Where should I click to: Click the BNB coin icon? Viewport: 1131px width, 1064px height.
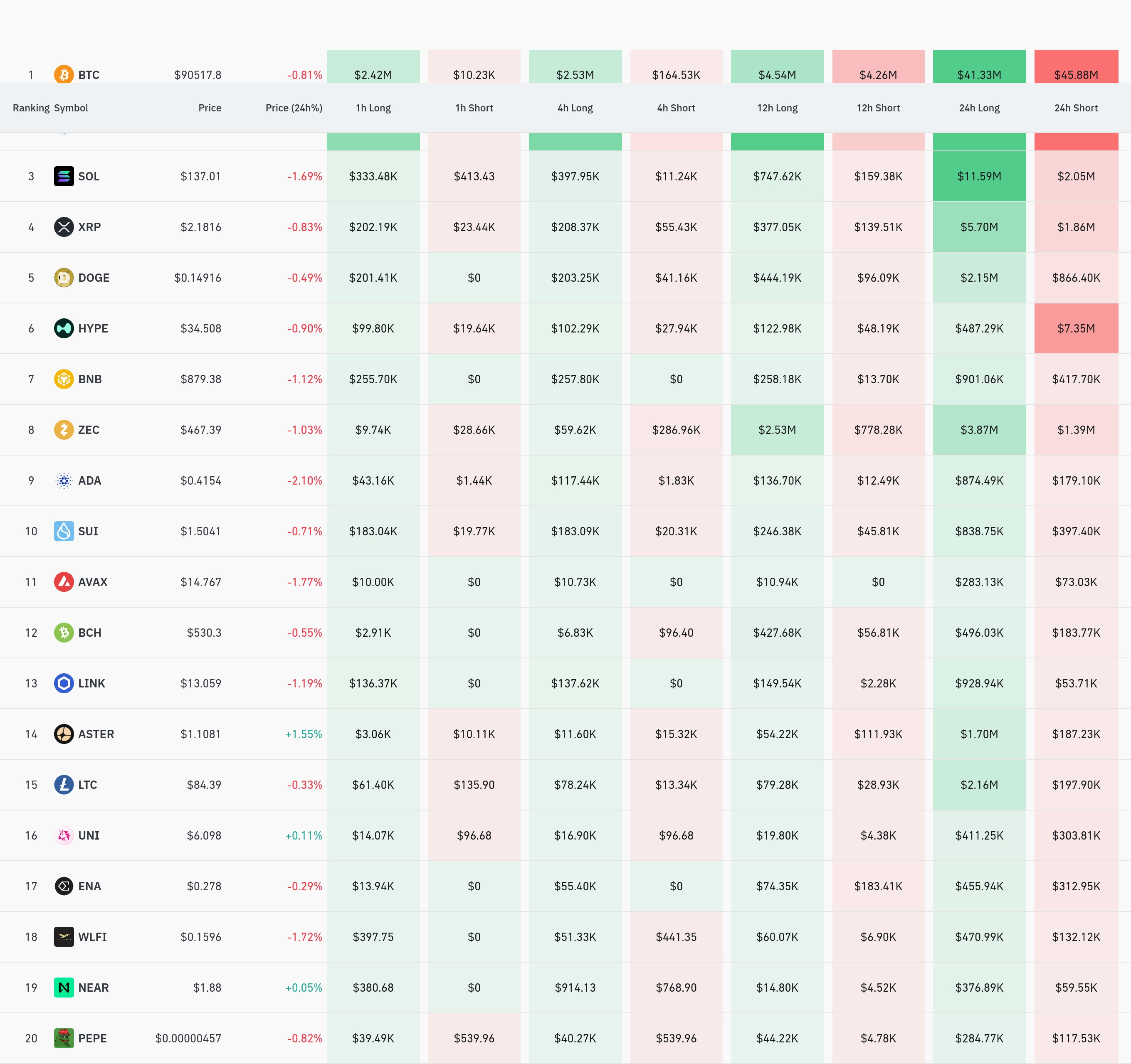64,379
